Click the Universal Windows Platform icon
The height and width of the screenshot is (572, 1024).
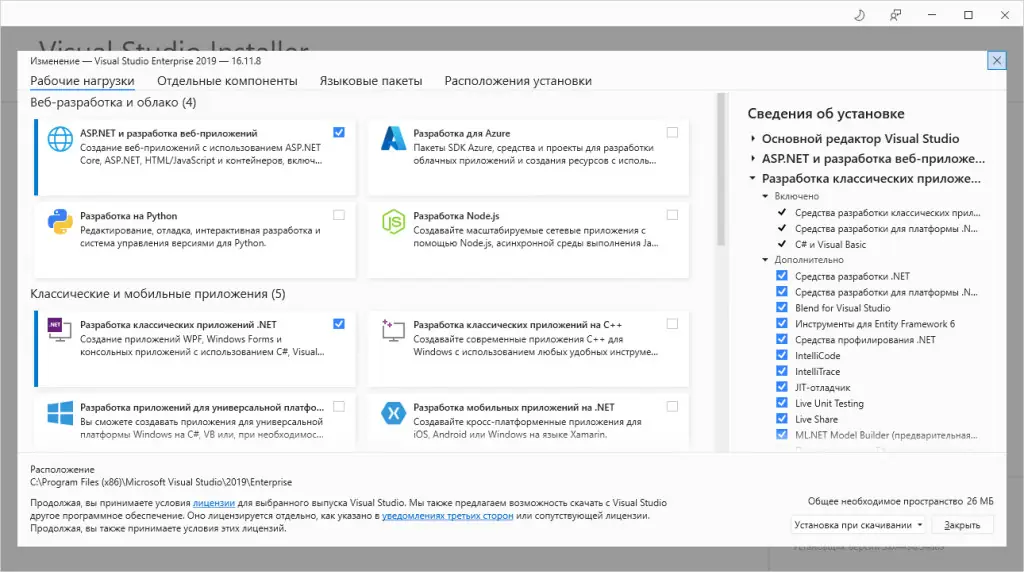point(60,413)
